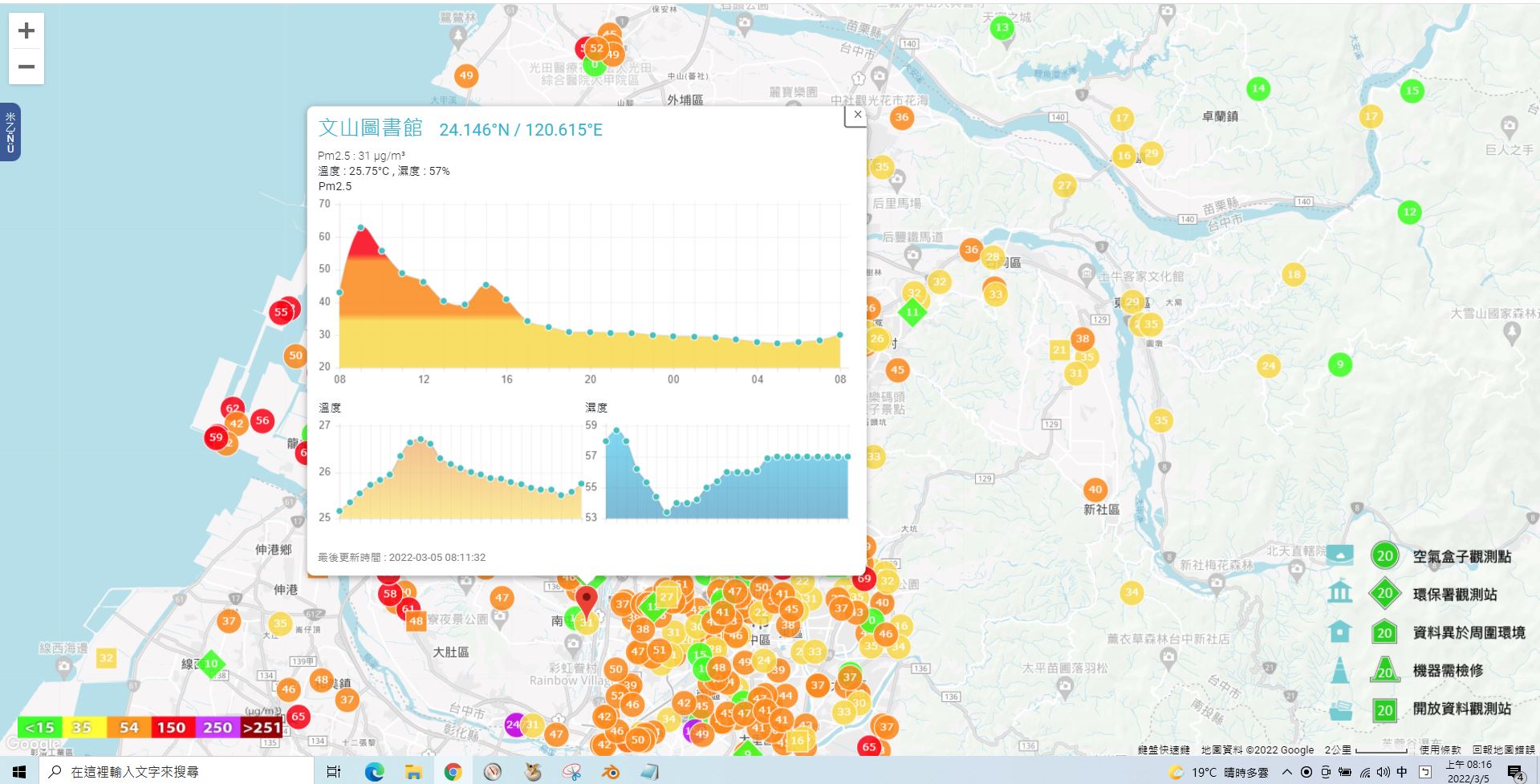
Task: Open the volume control in tray
Action: 1384,772
